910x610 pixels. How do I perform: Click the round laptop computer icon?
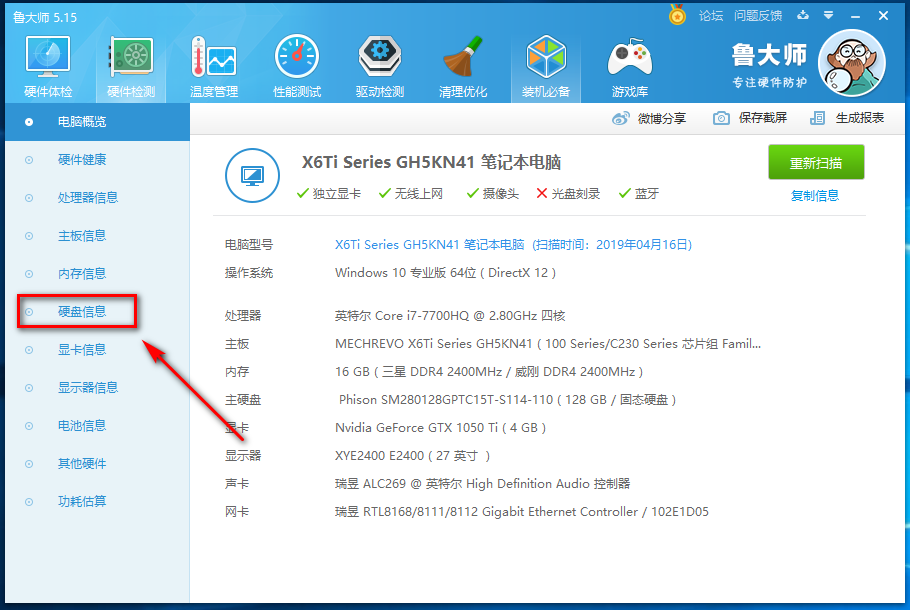(x=252, y=175)
